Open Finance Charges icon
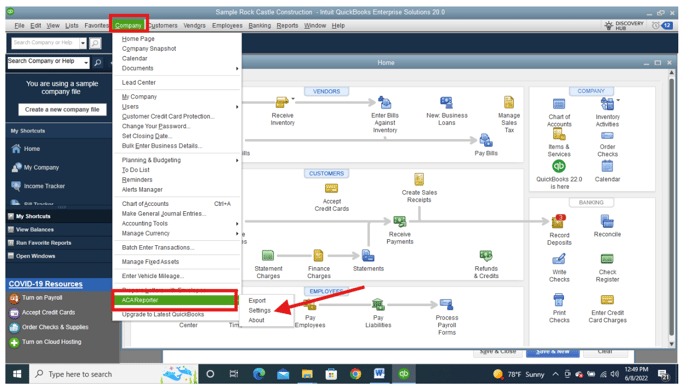 pyautogui.click(x=319, y=255)
